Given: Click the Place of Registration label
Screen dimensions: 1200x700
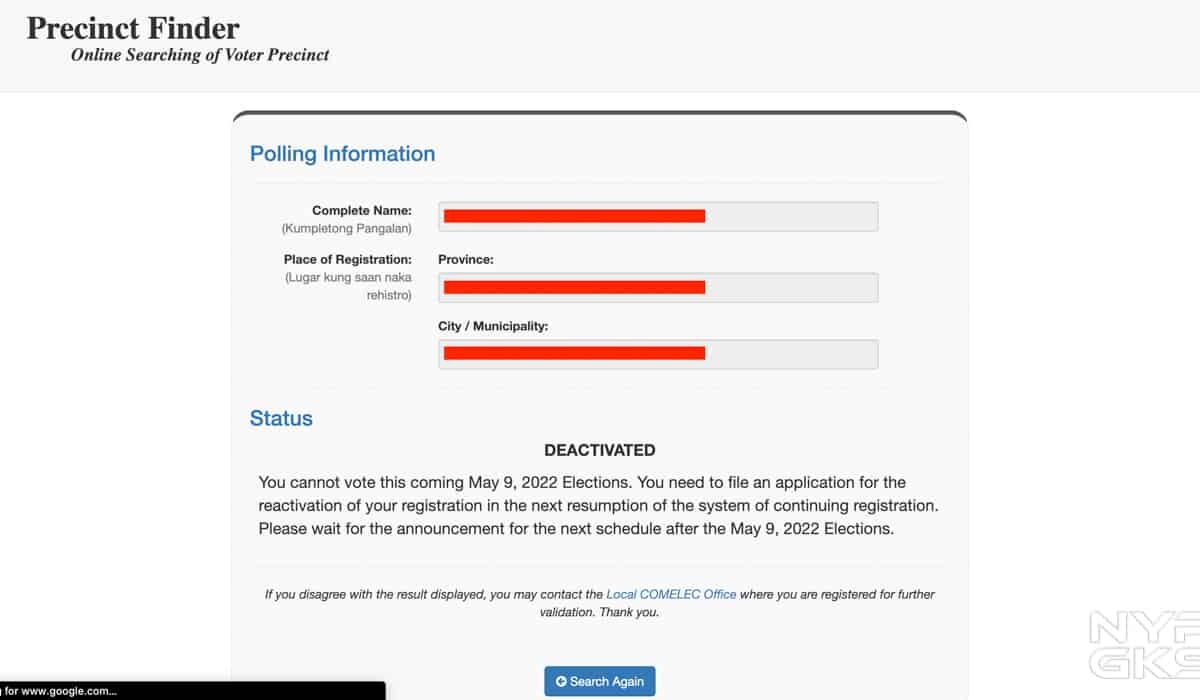Looking at the screenshot, I should 347,259.
